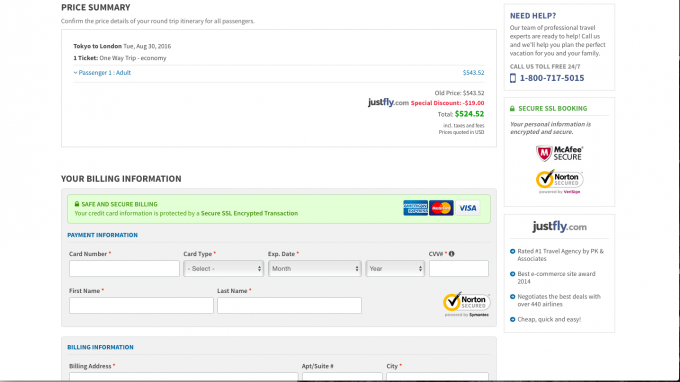Focus the Card Number field
The width and height of the screenshot is (680, 382).
pos(124,269)
